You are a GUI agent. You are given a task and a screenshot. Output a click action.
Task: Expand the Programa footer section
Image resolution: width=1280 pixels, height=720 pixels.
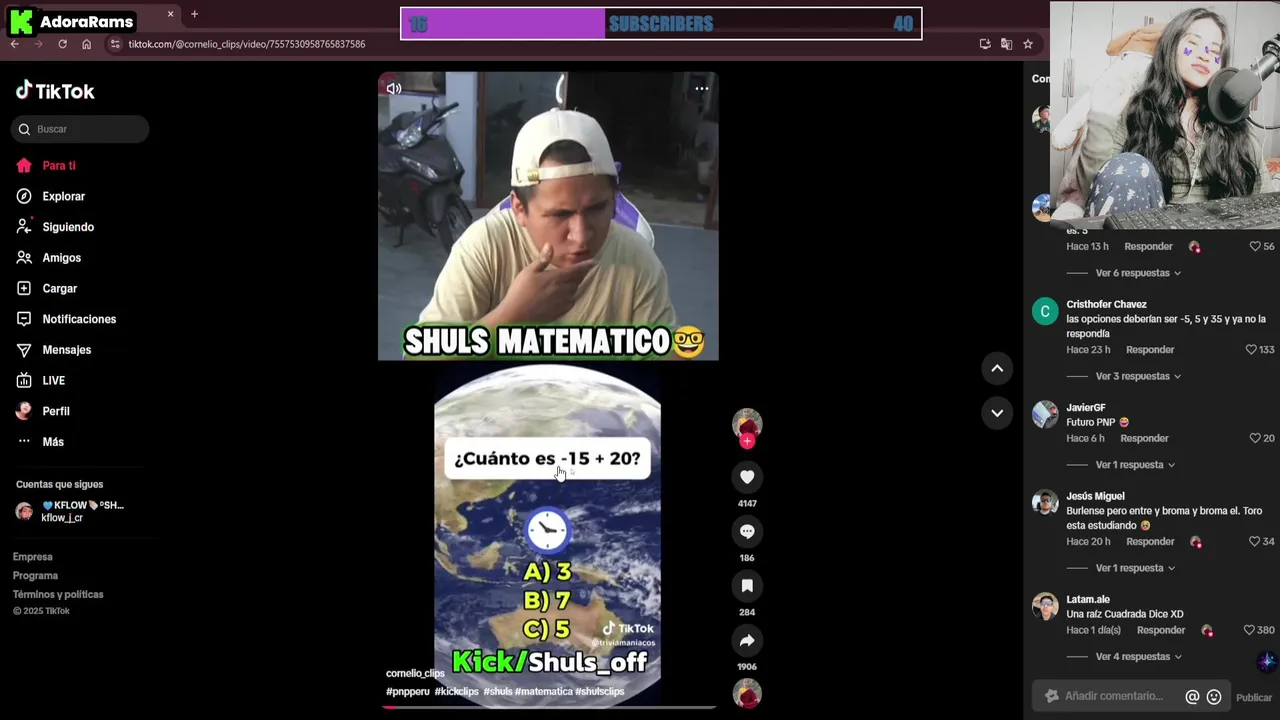35,576
